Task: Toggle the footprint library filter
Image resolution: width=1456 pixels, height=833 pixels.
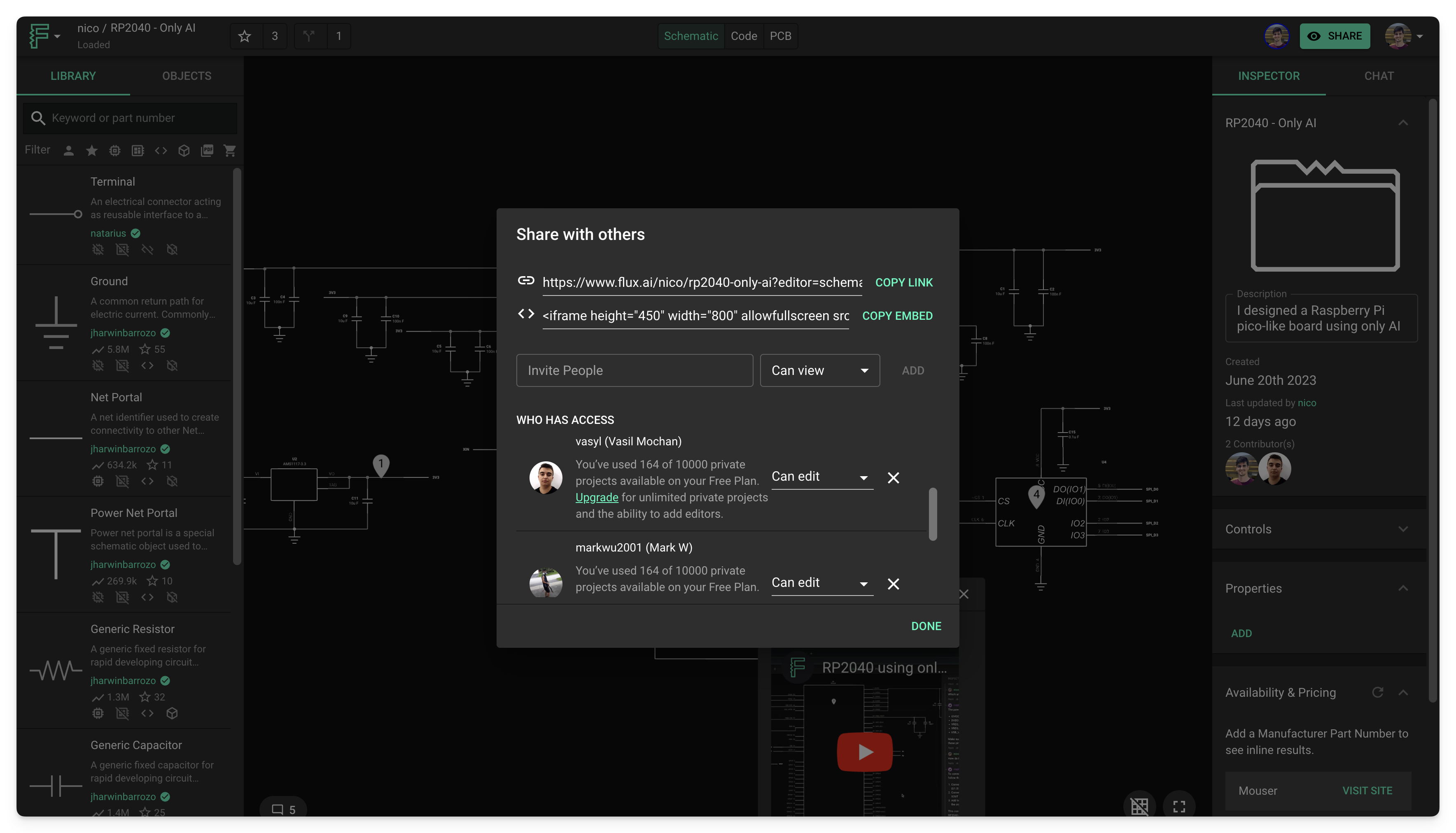Action: point(138,151)
